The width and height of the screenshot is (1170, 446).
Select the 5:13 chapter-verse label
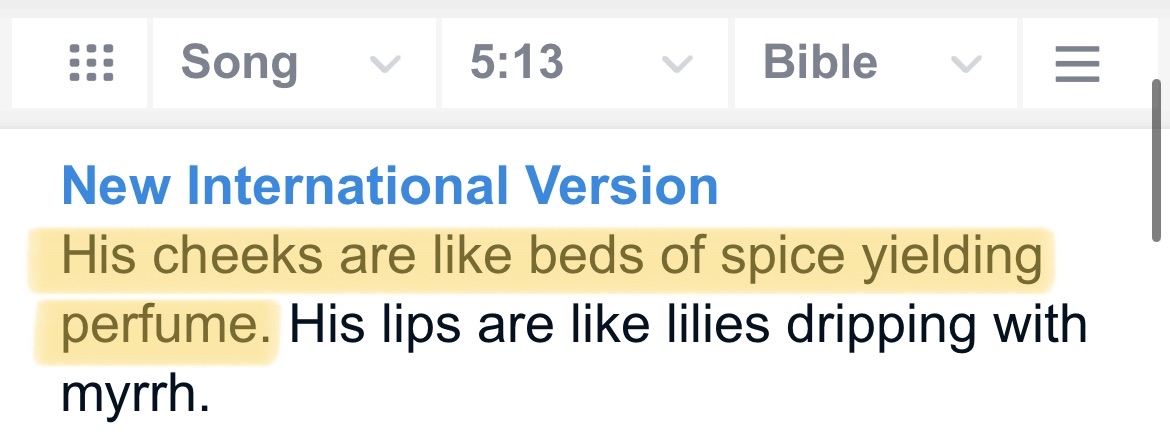517,64
